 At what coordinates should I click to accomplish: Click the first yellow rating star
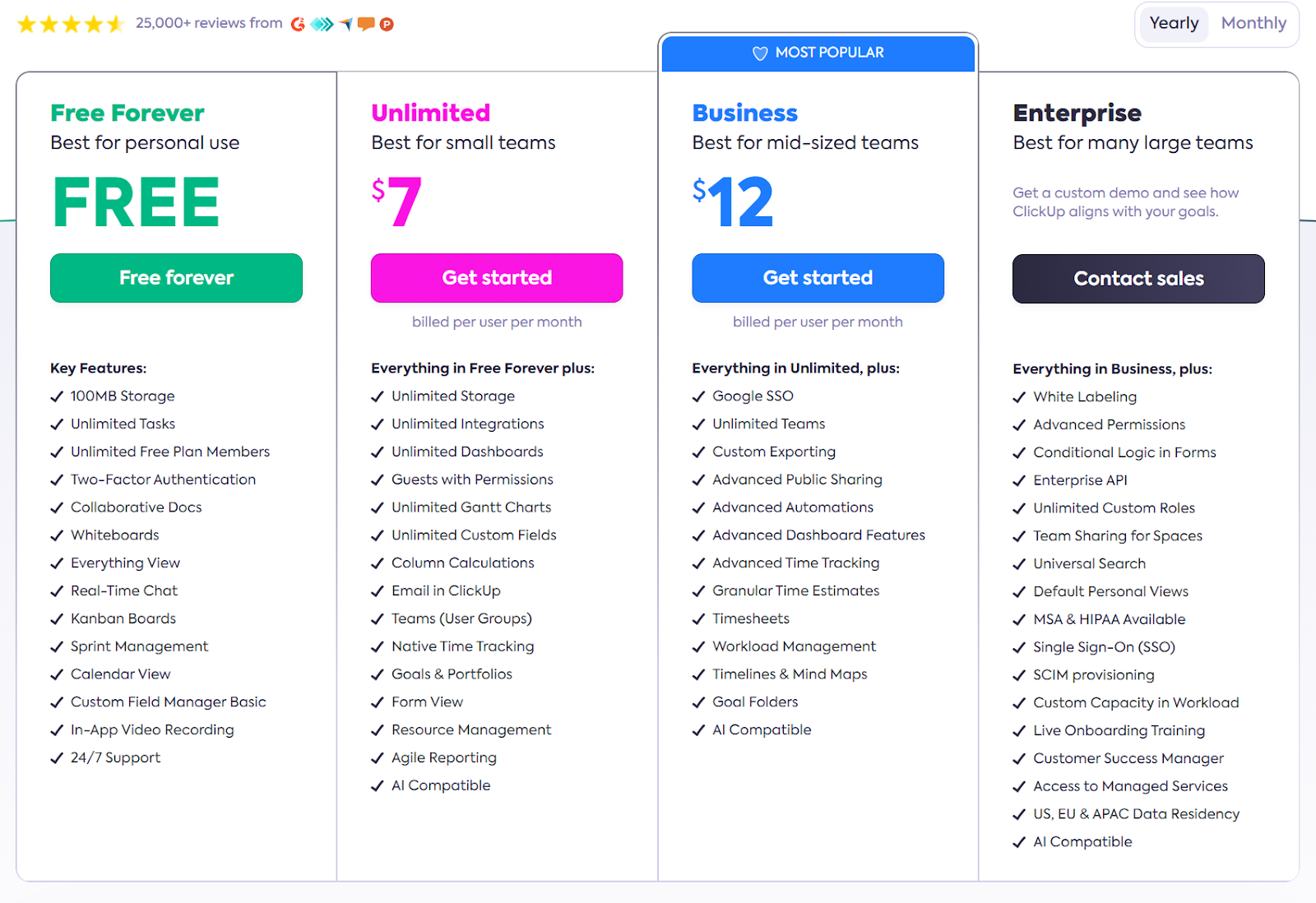pos(26,24)
